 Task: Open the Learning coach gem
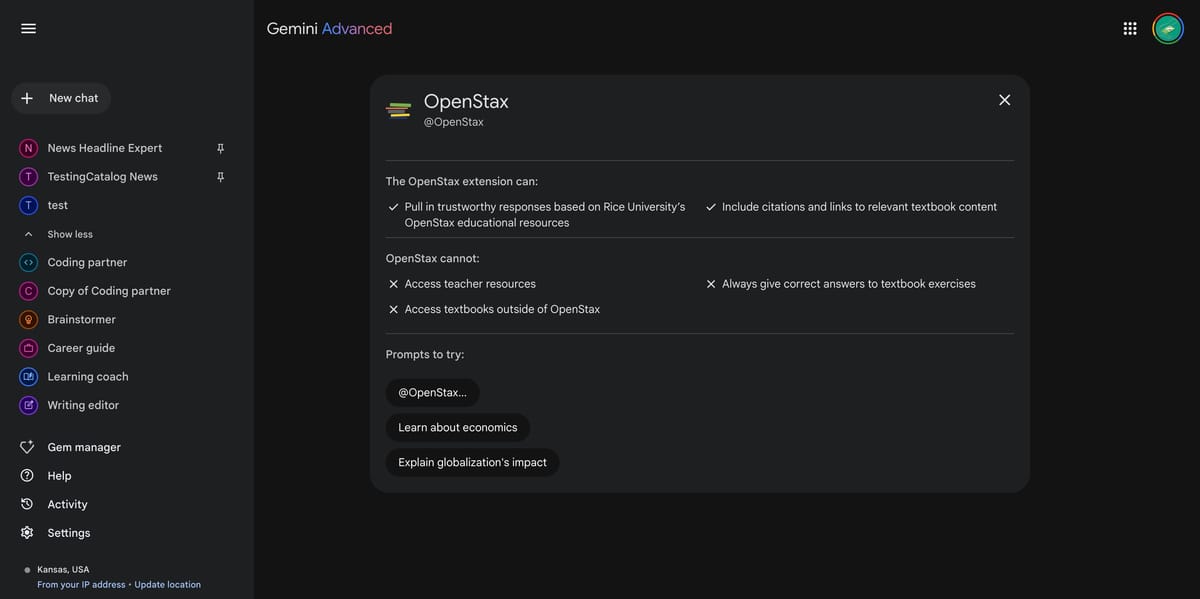[x=87, y=375]
